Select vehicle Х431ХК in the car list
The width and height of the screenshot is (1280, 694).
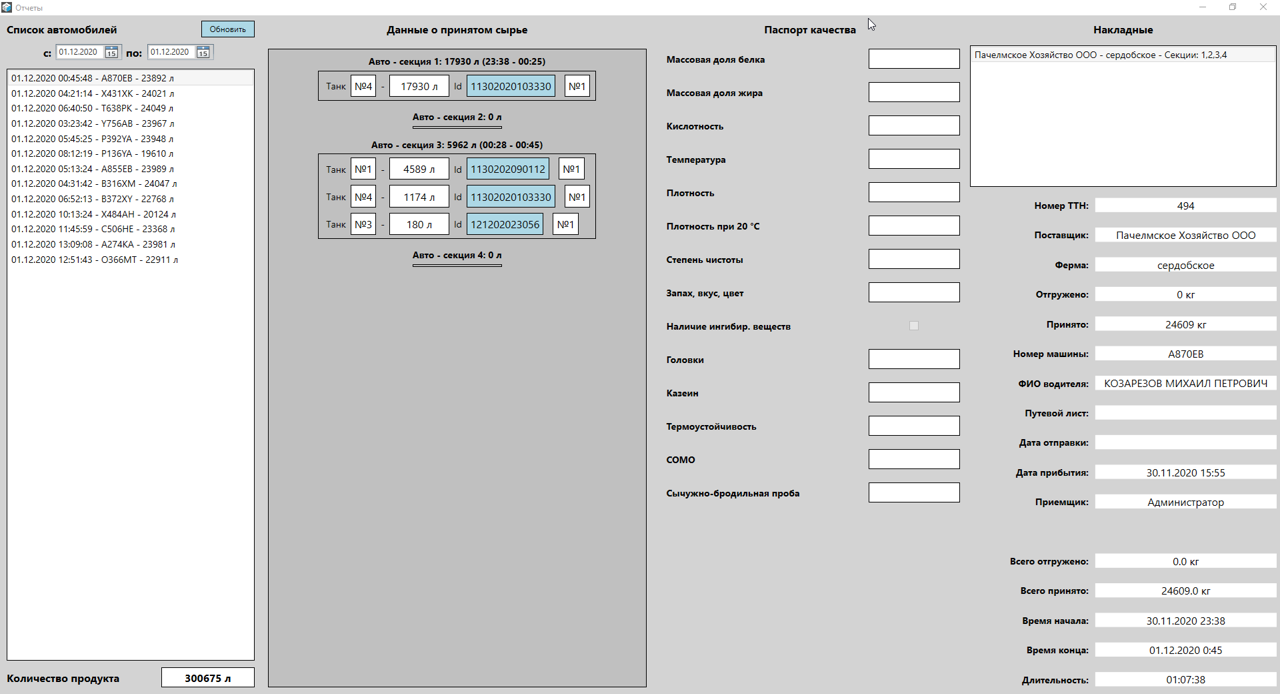click(93, 93)
